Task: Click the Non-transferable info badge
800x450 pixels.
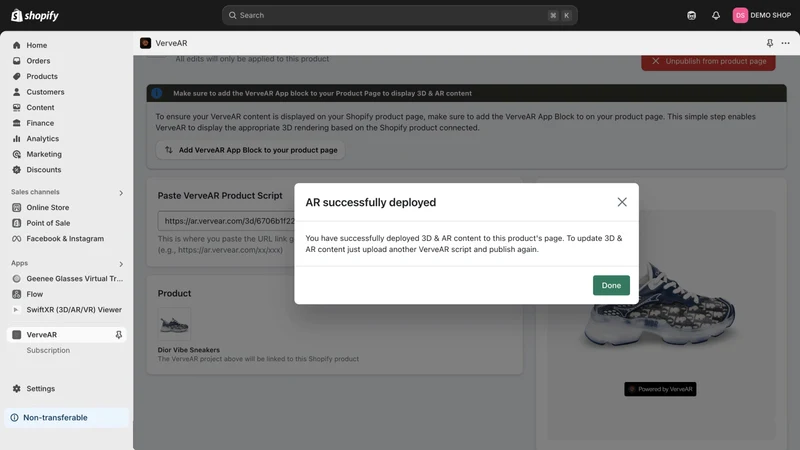Action: pyautogui.click(x=66, y=417)
